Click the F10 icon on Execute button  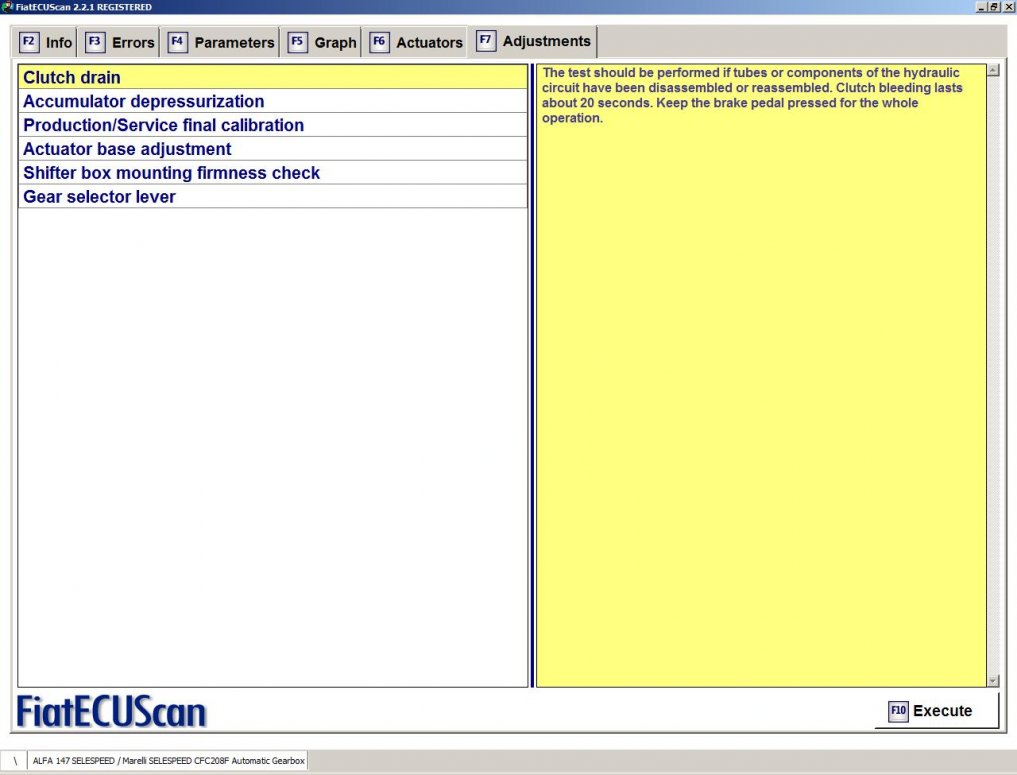click(897, 711)
